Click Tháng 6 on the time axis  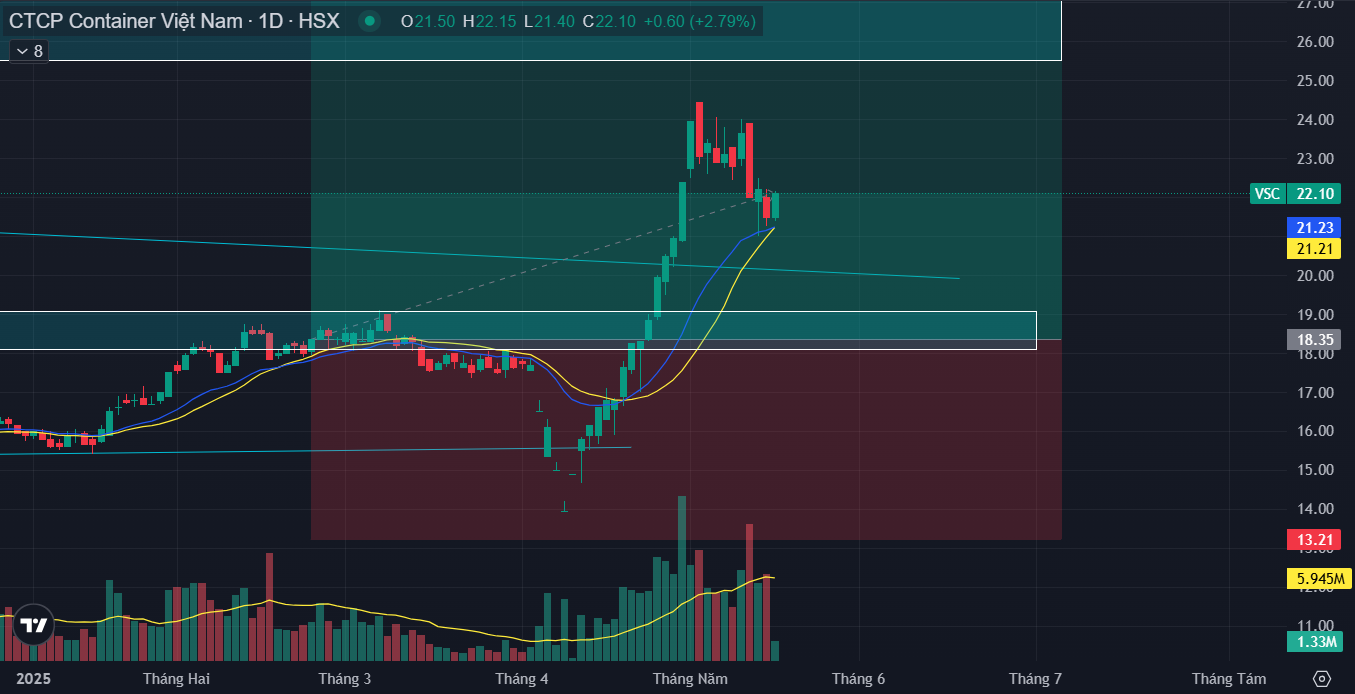point(859,679)
